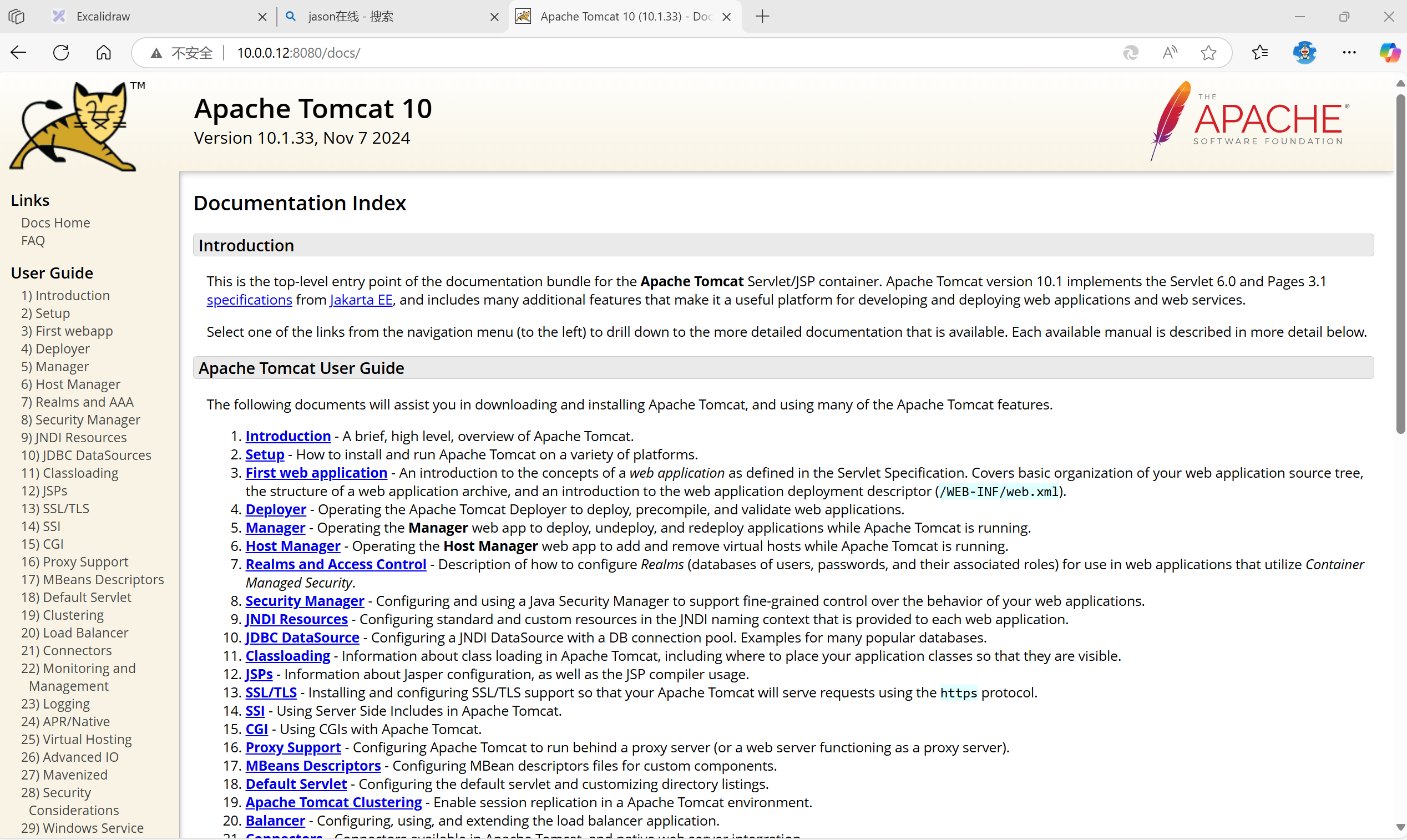Go to the browser Home page

point(104,53)
